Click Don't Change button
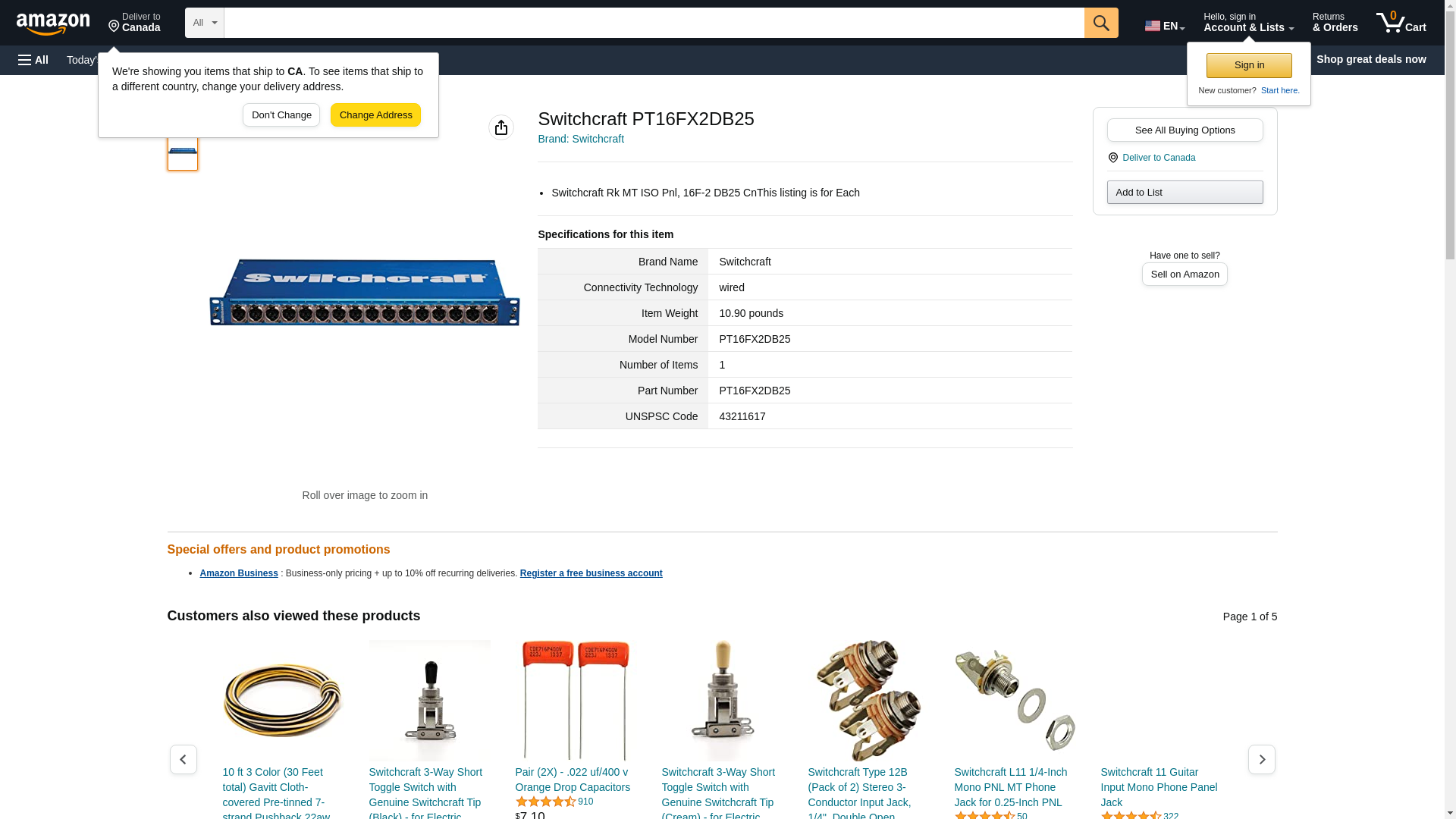Screen dimensions: 1456x819 pyautogui.click(x=281, y=115)
